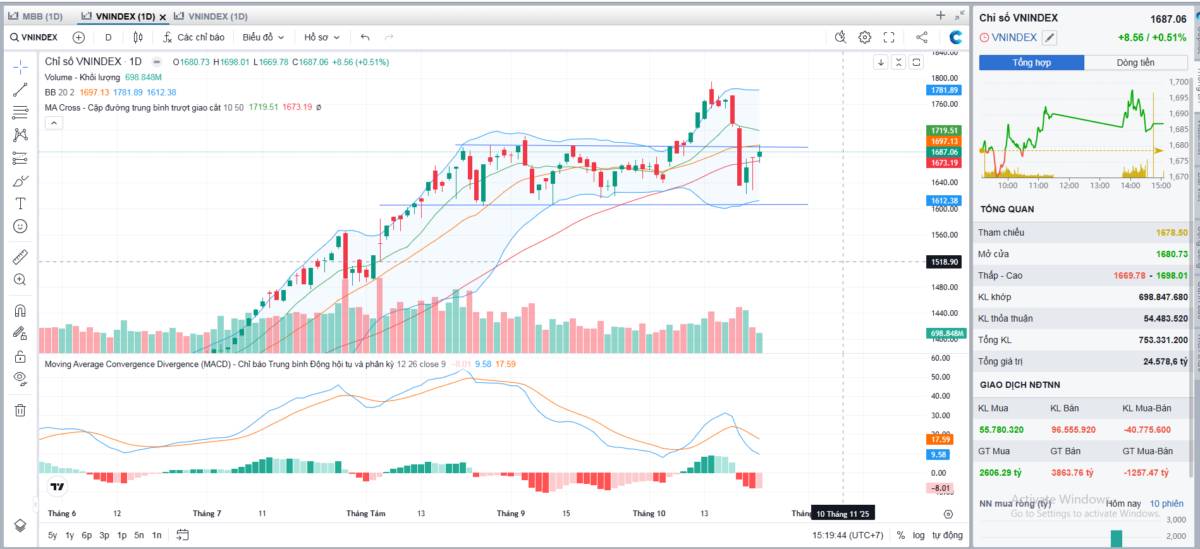1200x549 pixels.
Task: Enter fullscreen mode for the chart
Action: [x=889, y=37]
